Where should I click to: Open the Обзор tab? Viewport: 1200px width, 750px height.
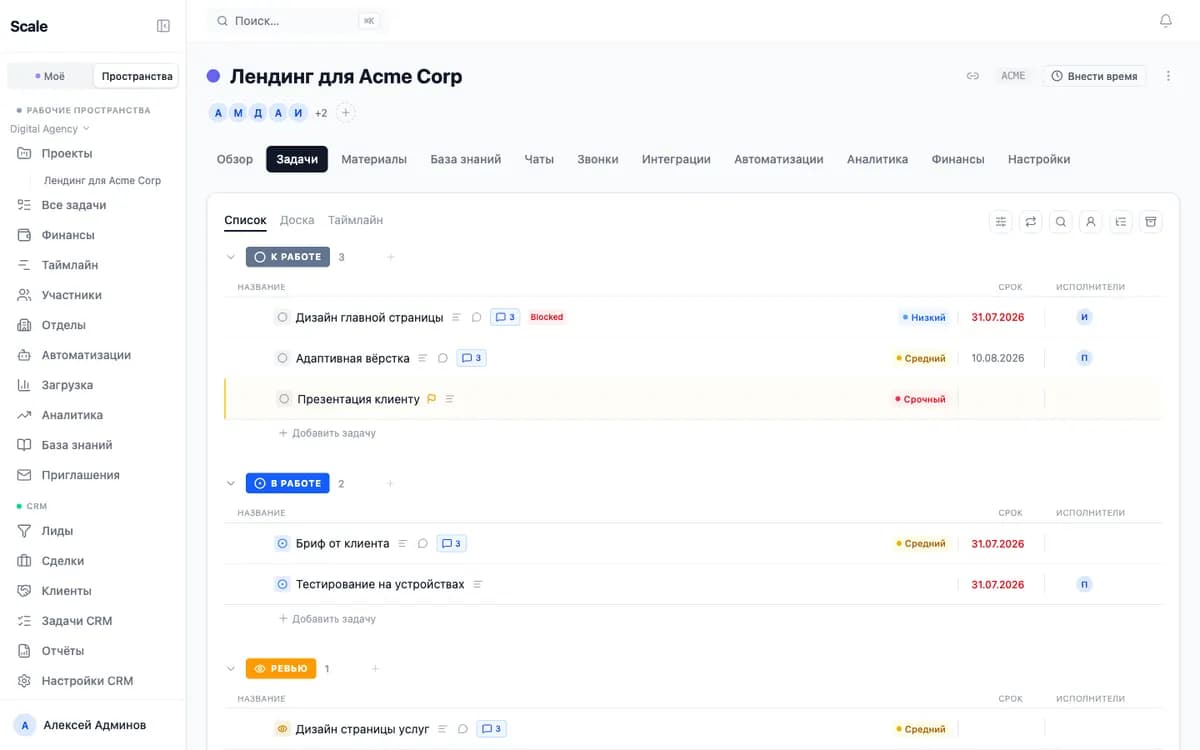[x=235, y=159]
